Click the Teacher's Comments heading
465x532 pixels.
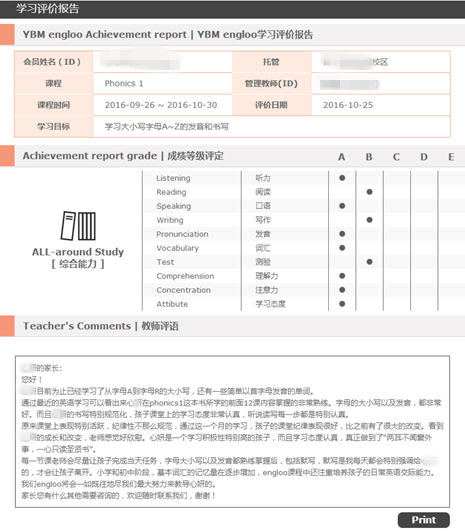(x=100, y=326)
